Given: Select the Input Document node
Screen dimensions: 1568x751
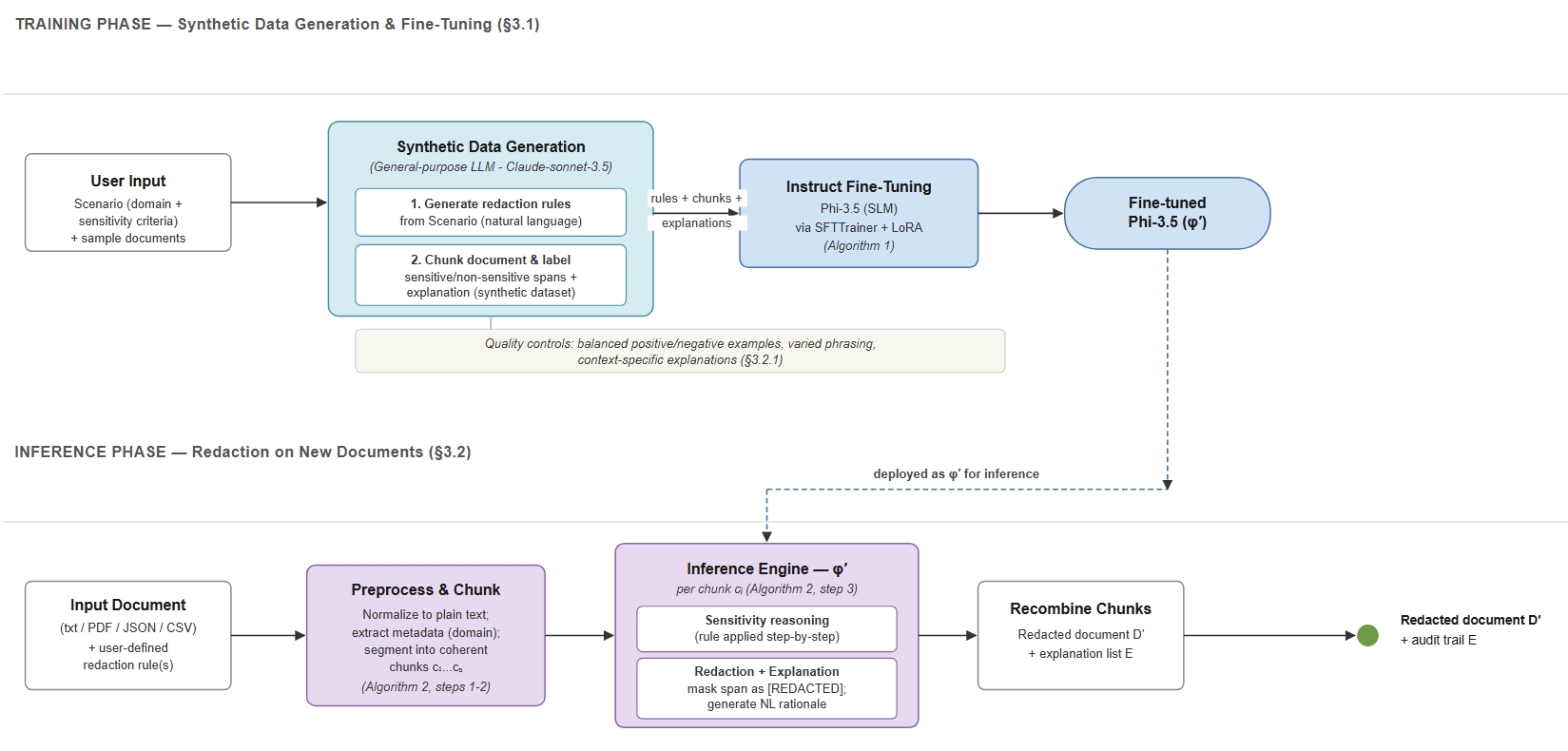Looking at the screenshot, I should coord(128,635).
